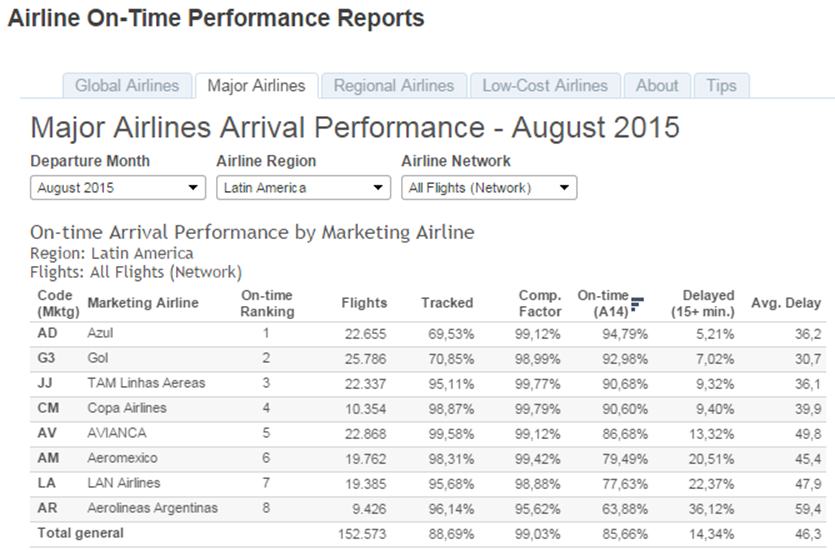
Task: Click the Marketing Airline column header
Action: 143,303
